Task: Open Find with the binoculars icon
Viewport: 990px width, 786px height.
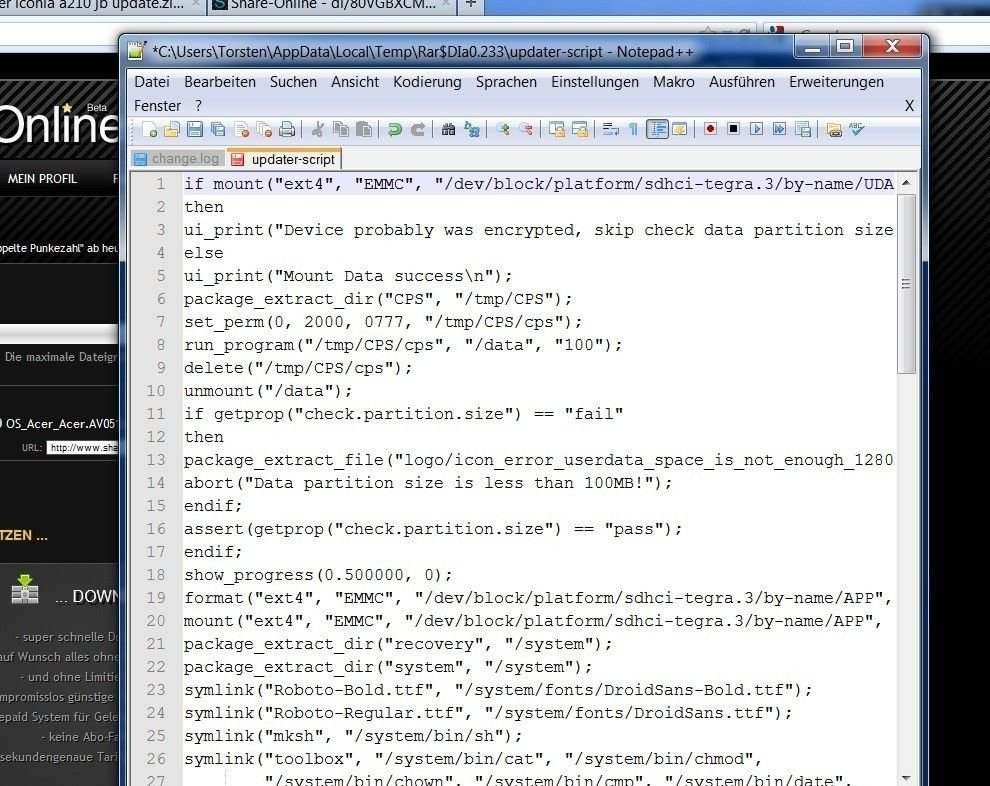Action: click(x=448, y=129)
